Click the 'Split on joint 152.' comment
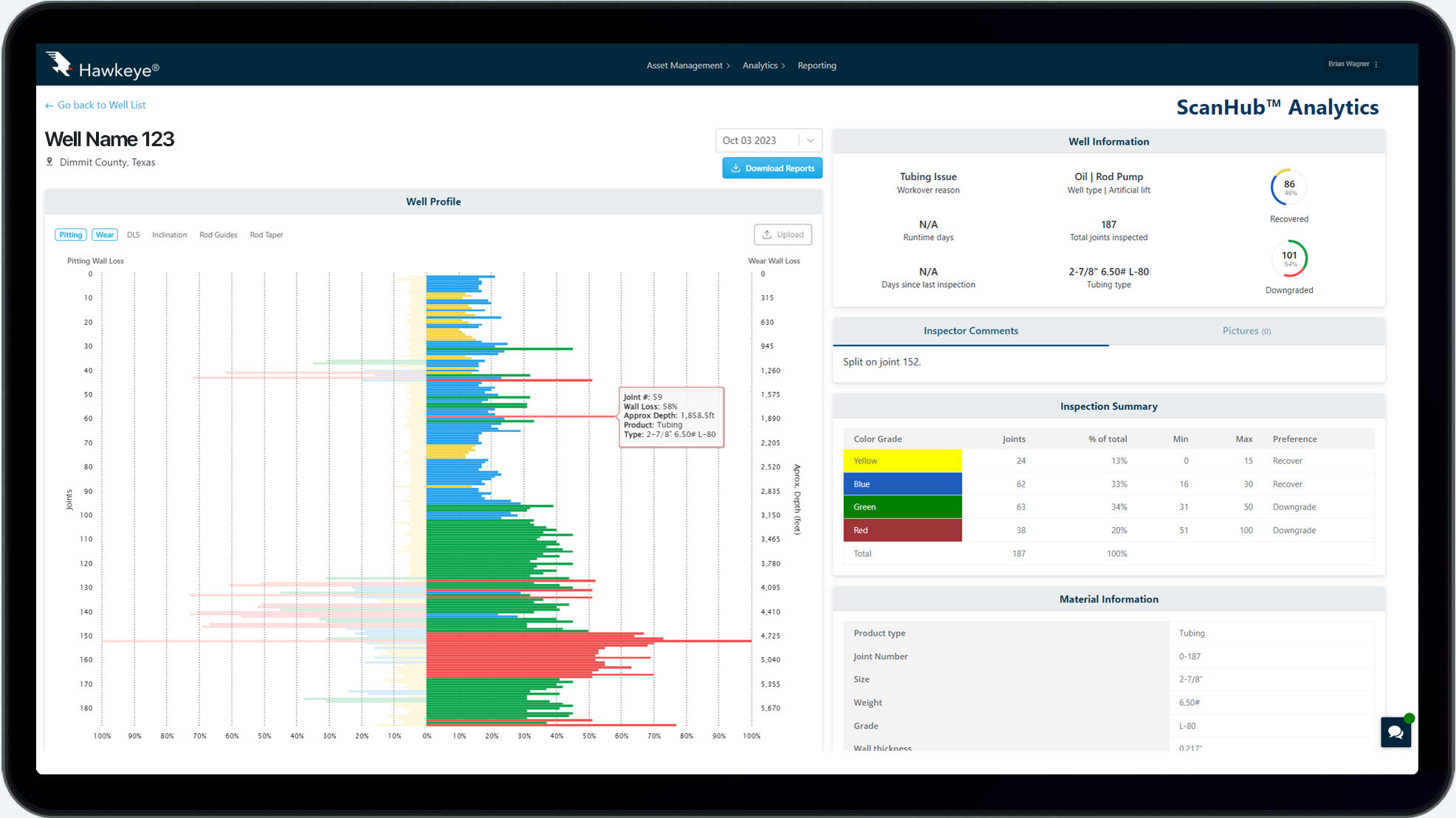 click(882, 362)
